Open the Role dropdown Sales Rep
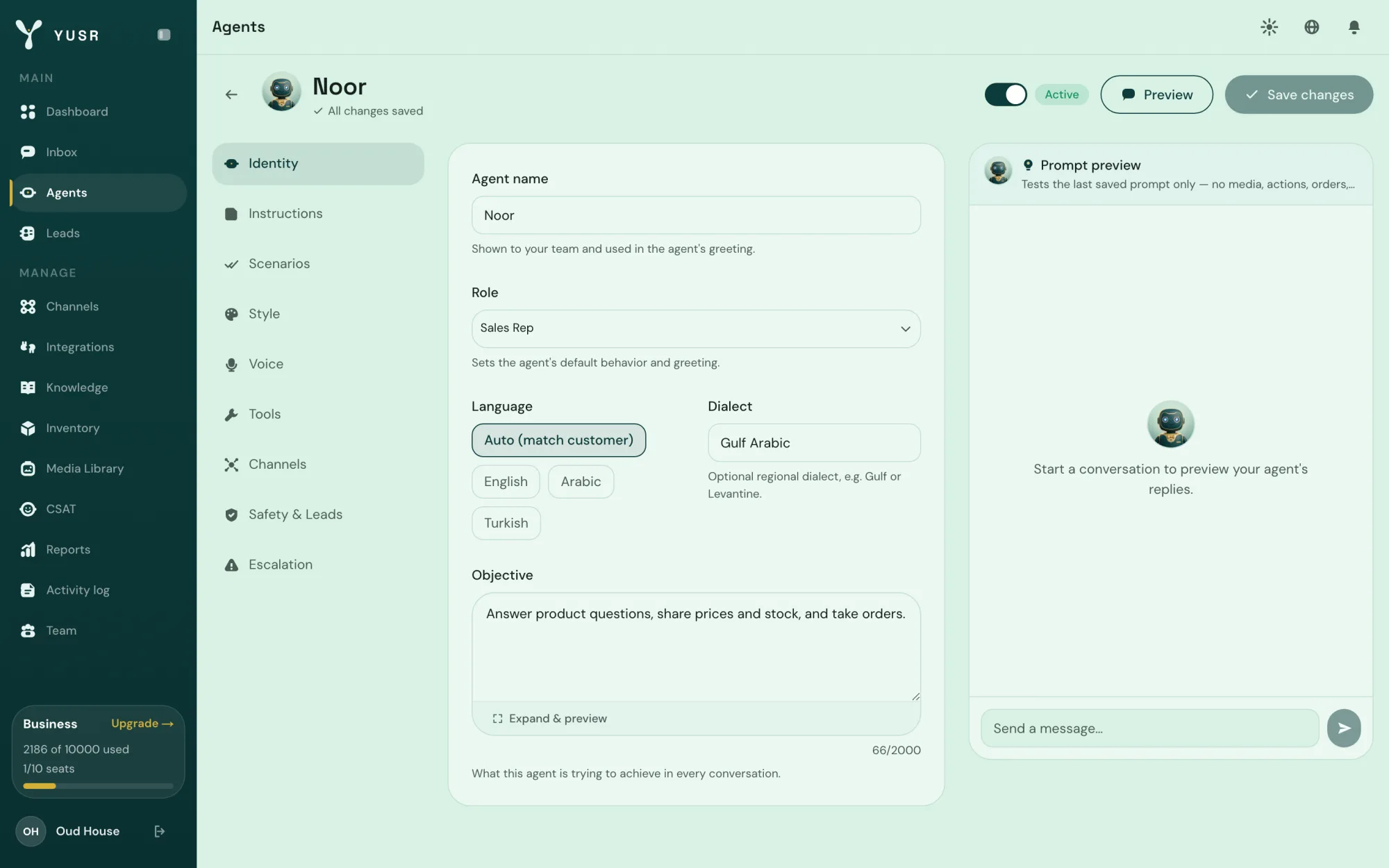 coord(696,328)
